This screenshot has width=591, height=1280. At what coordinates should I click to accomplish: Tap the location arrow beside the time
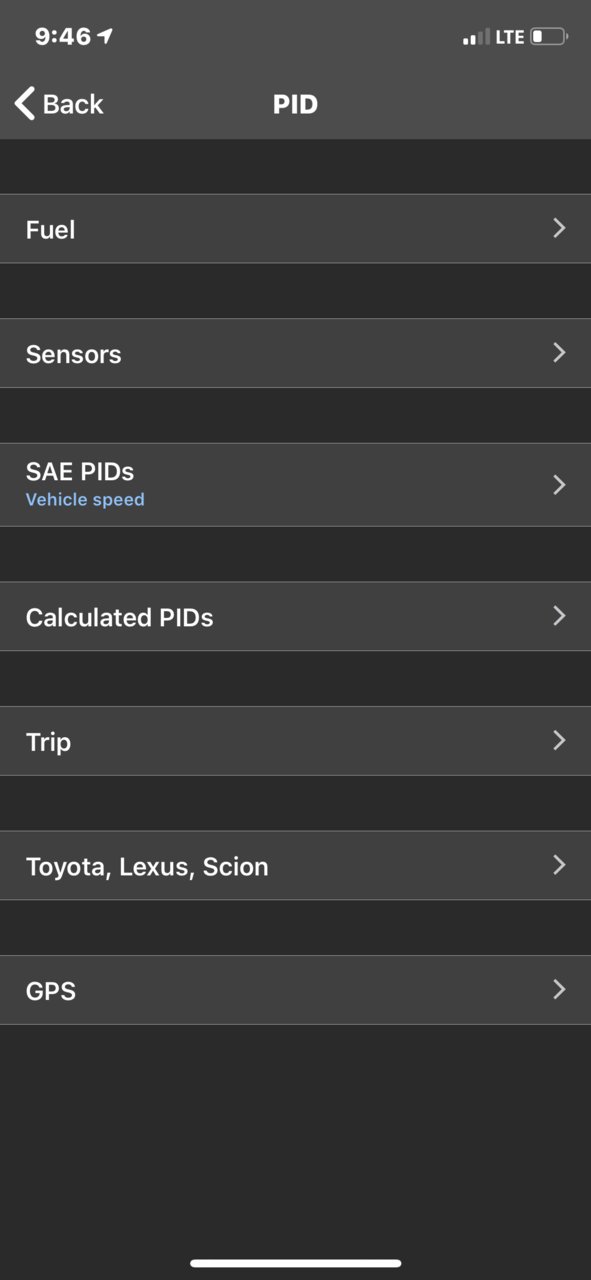[x=105, y=36]
